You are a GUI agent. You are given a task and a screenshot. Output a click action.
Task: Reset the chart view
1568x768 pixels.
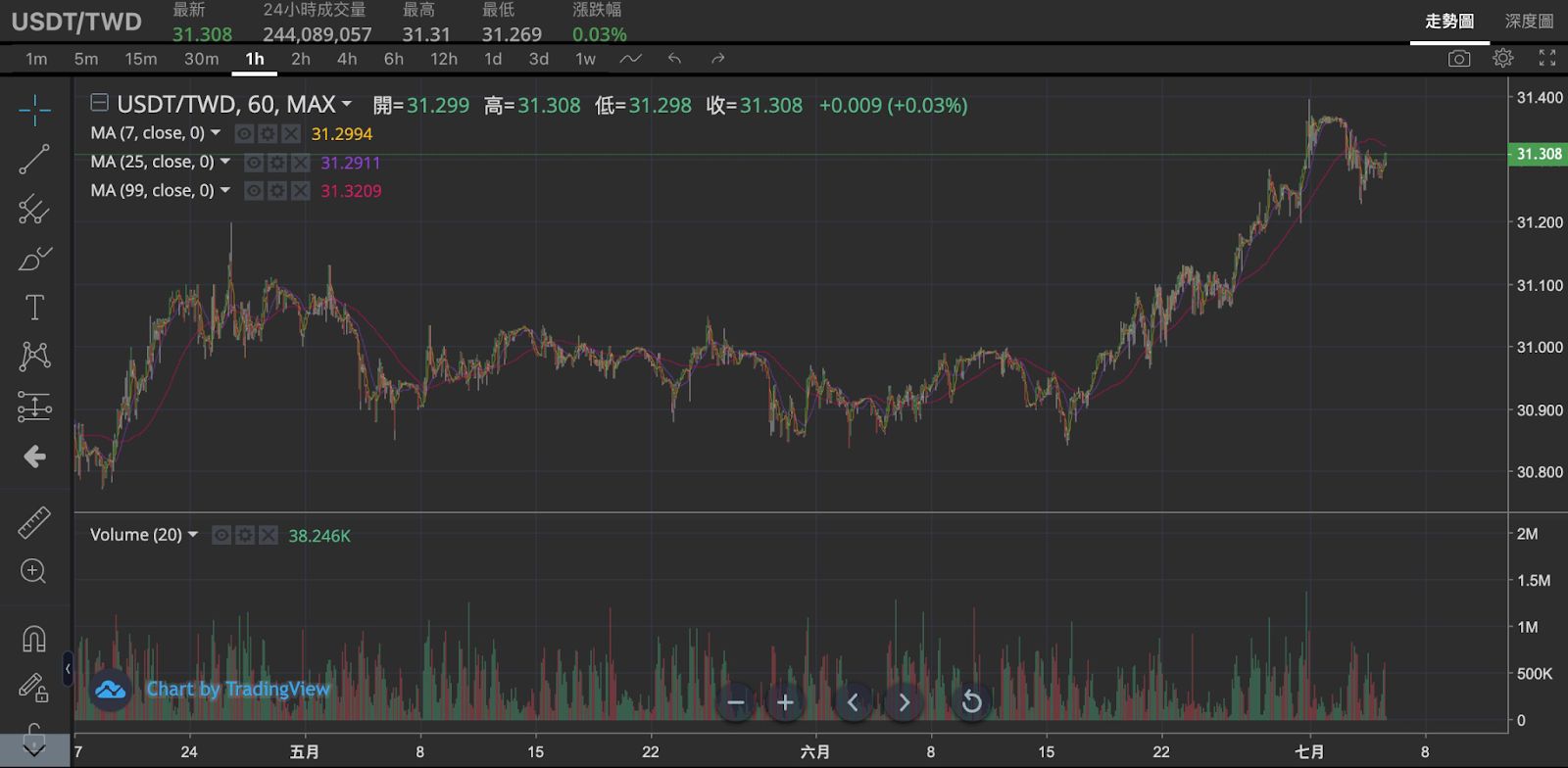(x=971, y=702)
